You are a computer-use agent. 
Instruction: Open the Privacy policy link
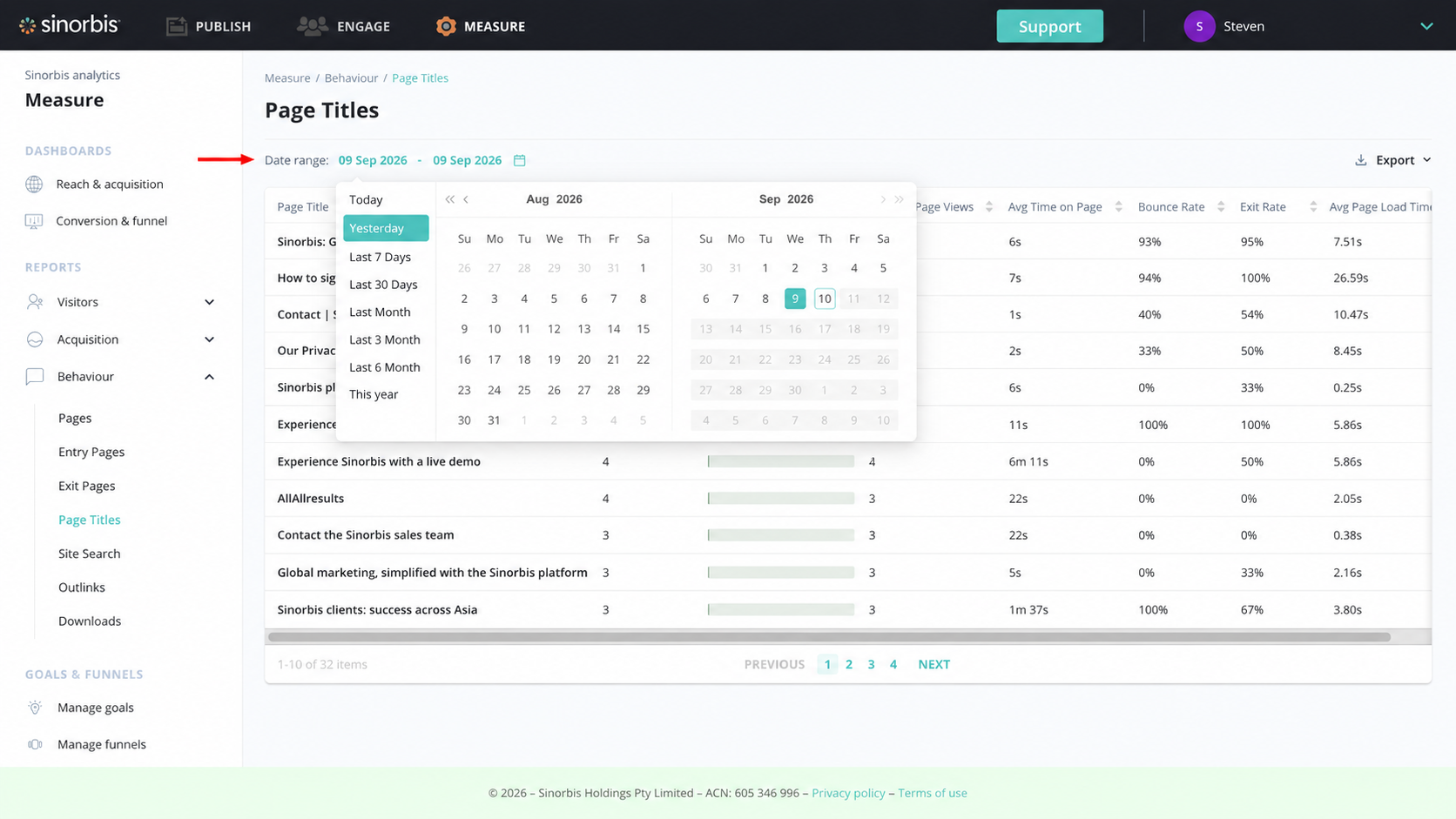(x=848, y=793)
